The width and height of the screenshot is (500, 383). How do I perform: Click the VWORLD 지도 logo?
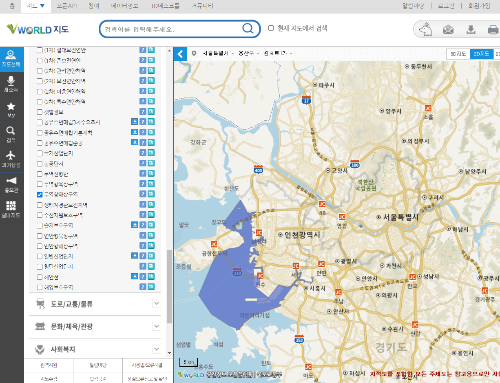coord(38,29)
